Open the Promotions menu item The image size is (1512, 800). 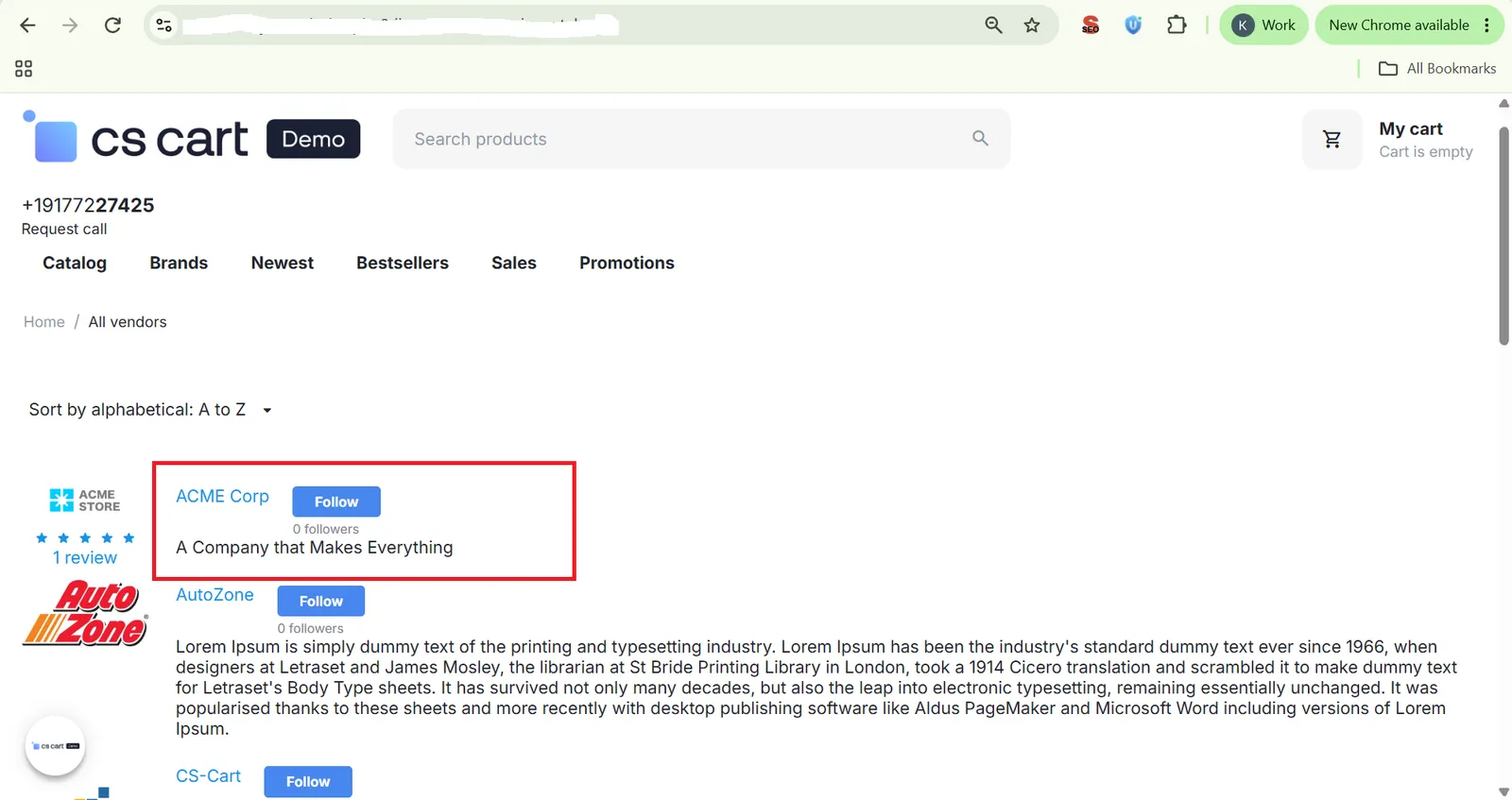[x=627, y=263]
